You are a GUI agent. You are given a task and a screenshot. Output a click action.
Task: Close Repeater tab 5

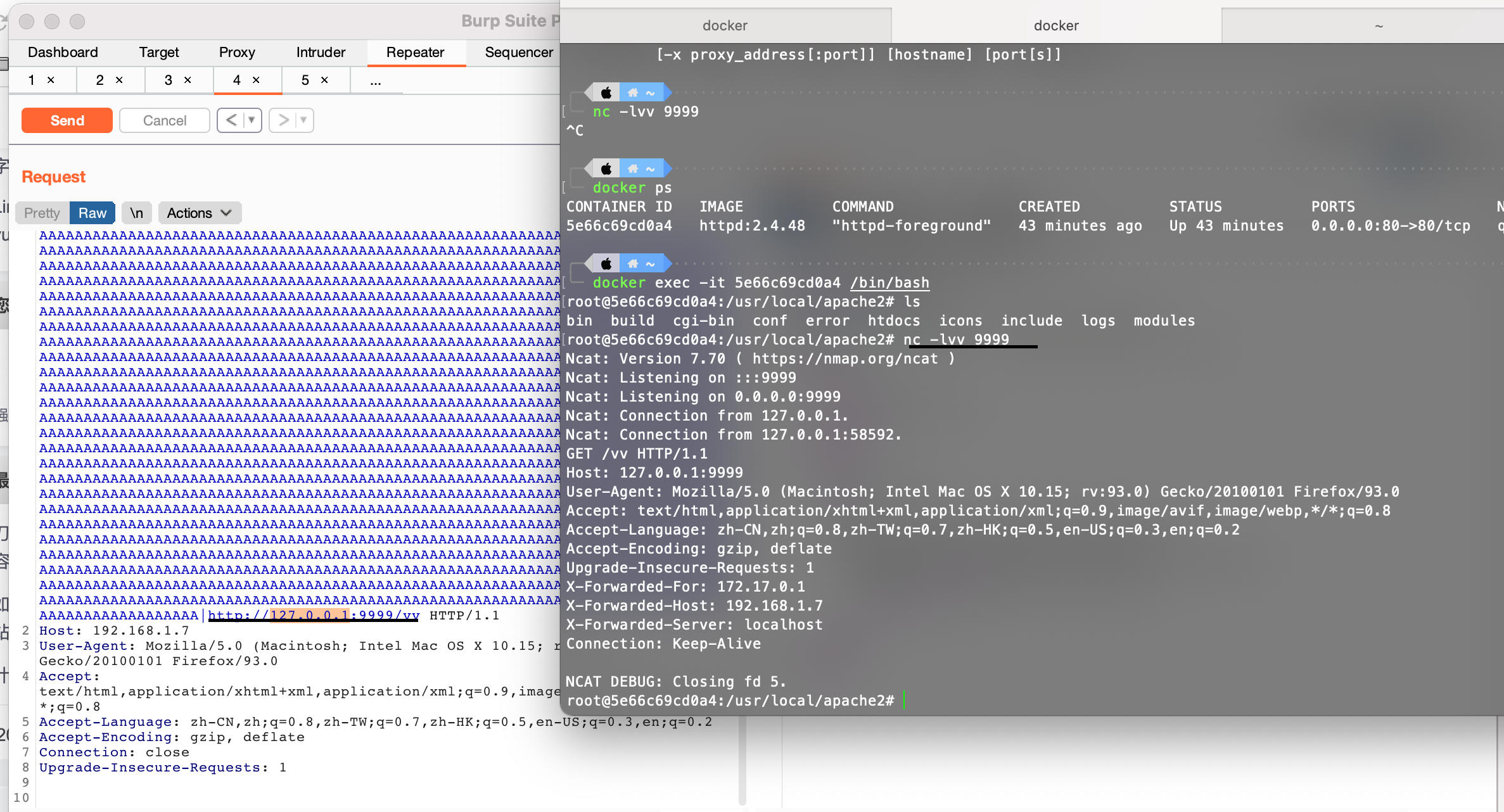324,80
